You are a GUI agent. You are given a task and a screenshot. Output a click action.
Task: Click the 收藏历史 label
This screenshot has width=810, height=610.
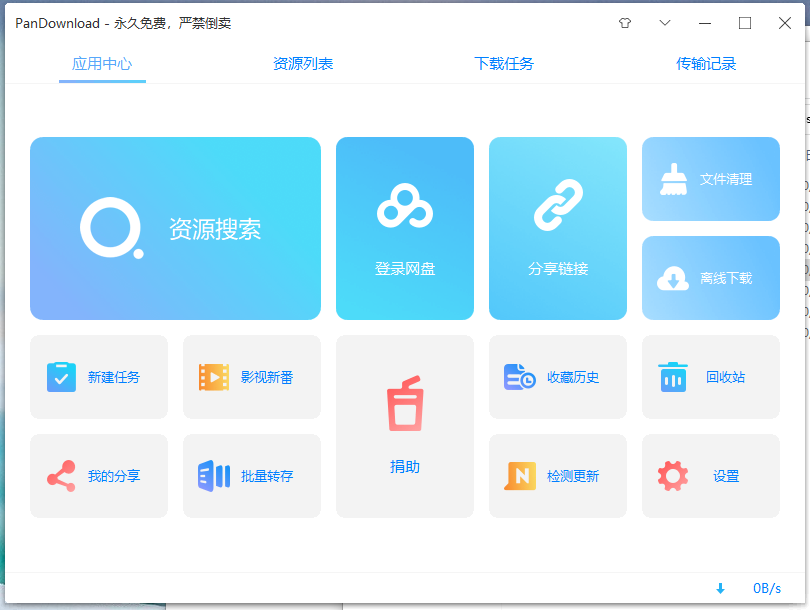[573, 377]
